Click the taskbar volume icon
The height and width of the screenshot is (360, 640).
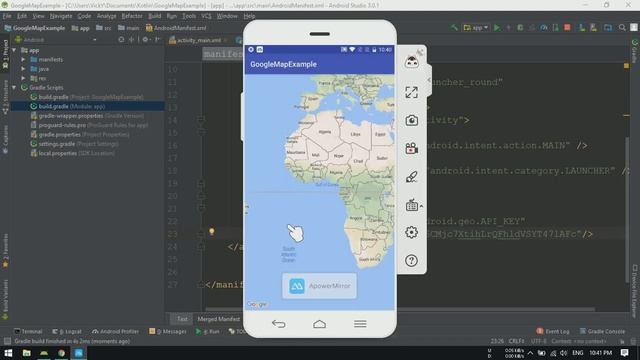click(x=564, y=353)
